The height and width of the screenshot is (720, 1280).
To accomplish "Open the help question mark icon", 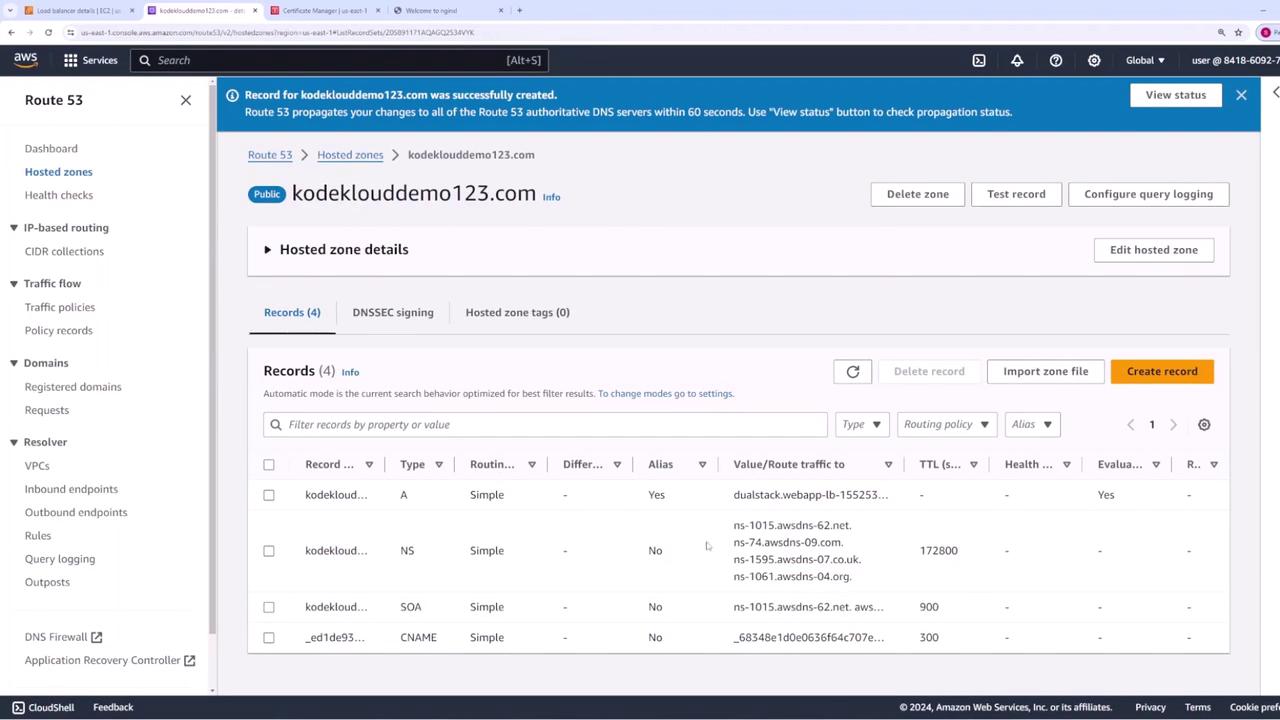I will [1055, 60].
